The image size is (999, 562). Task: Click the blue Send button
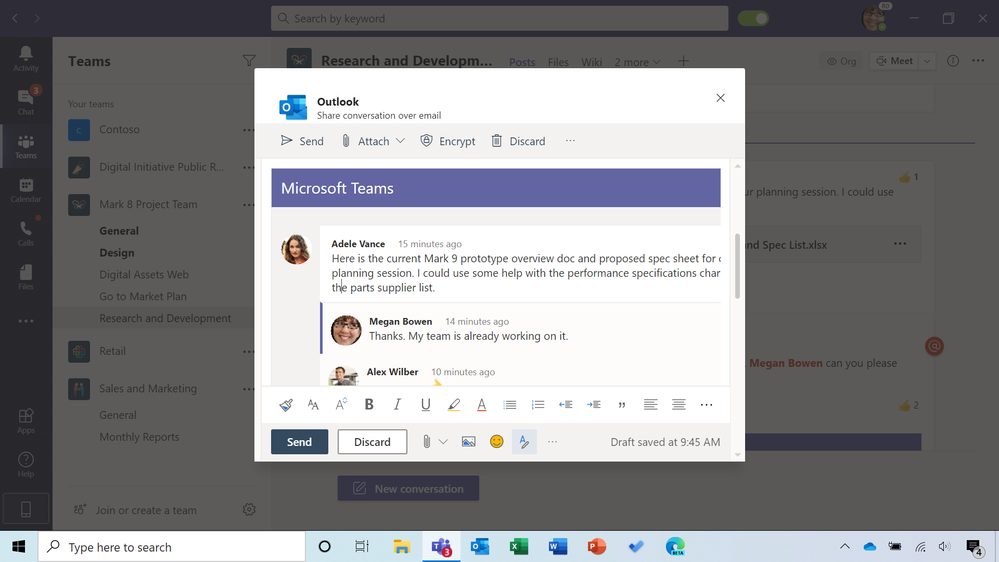pyautogui.click(x=299, y=442)
